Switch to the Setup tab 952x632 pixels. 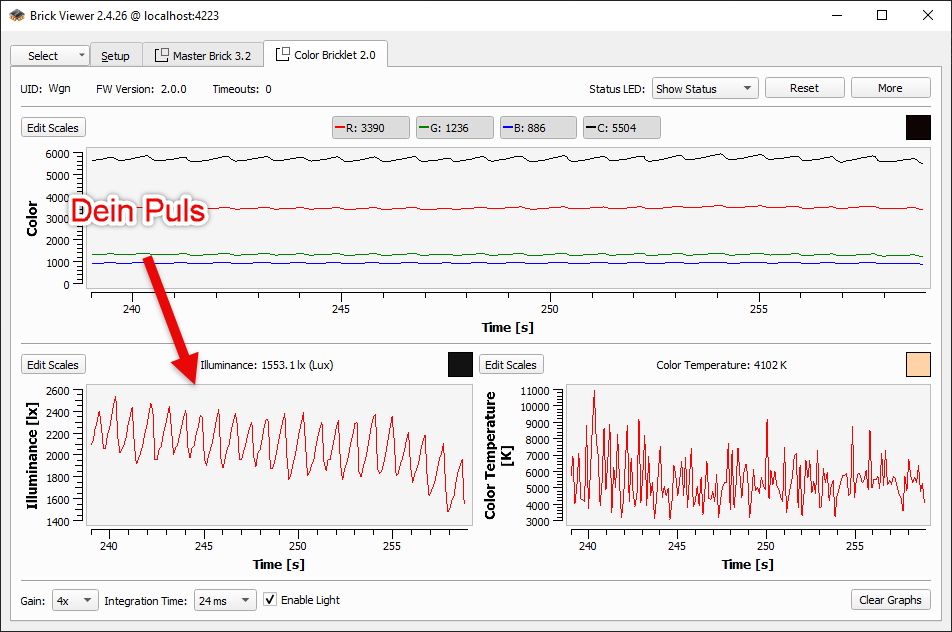point(115,56)
